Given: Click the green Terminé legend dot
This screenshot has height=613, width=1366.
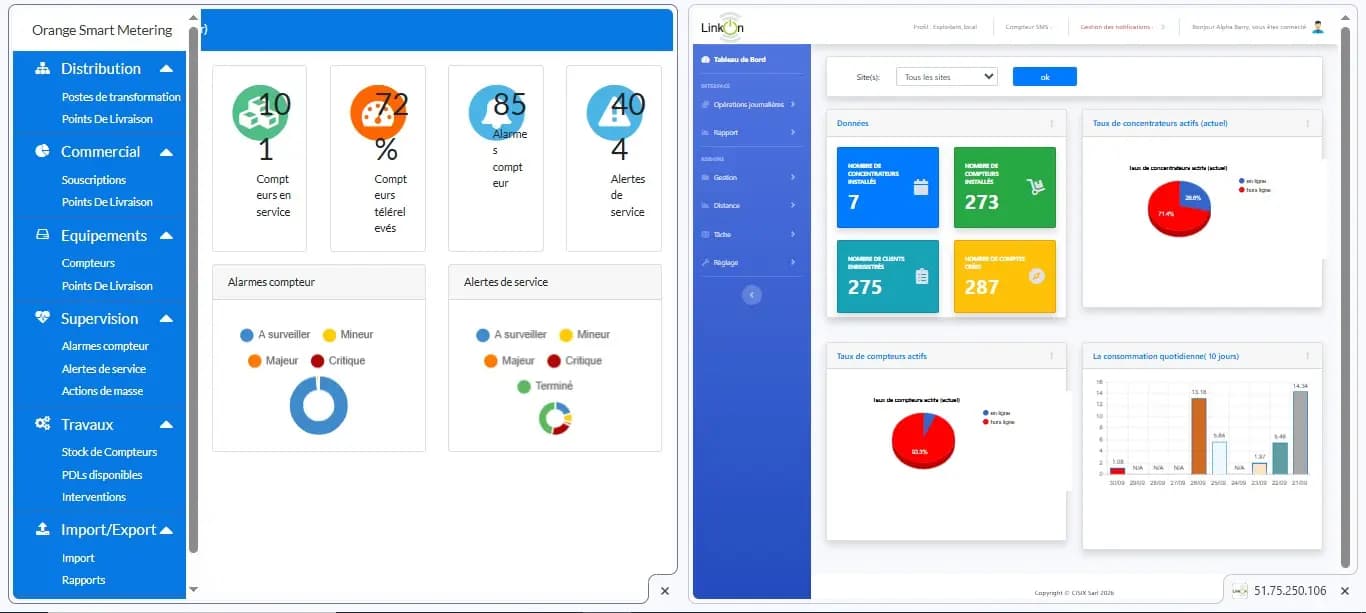Looking at the screenshot, I should pyautogui.click(x=524, y=386).
